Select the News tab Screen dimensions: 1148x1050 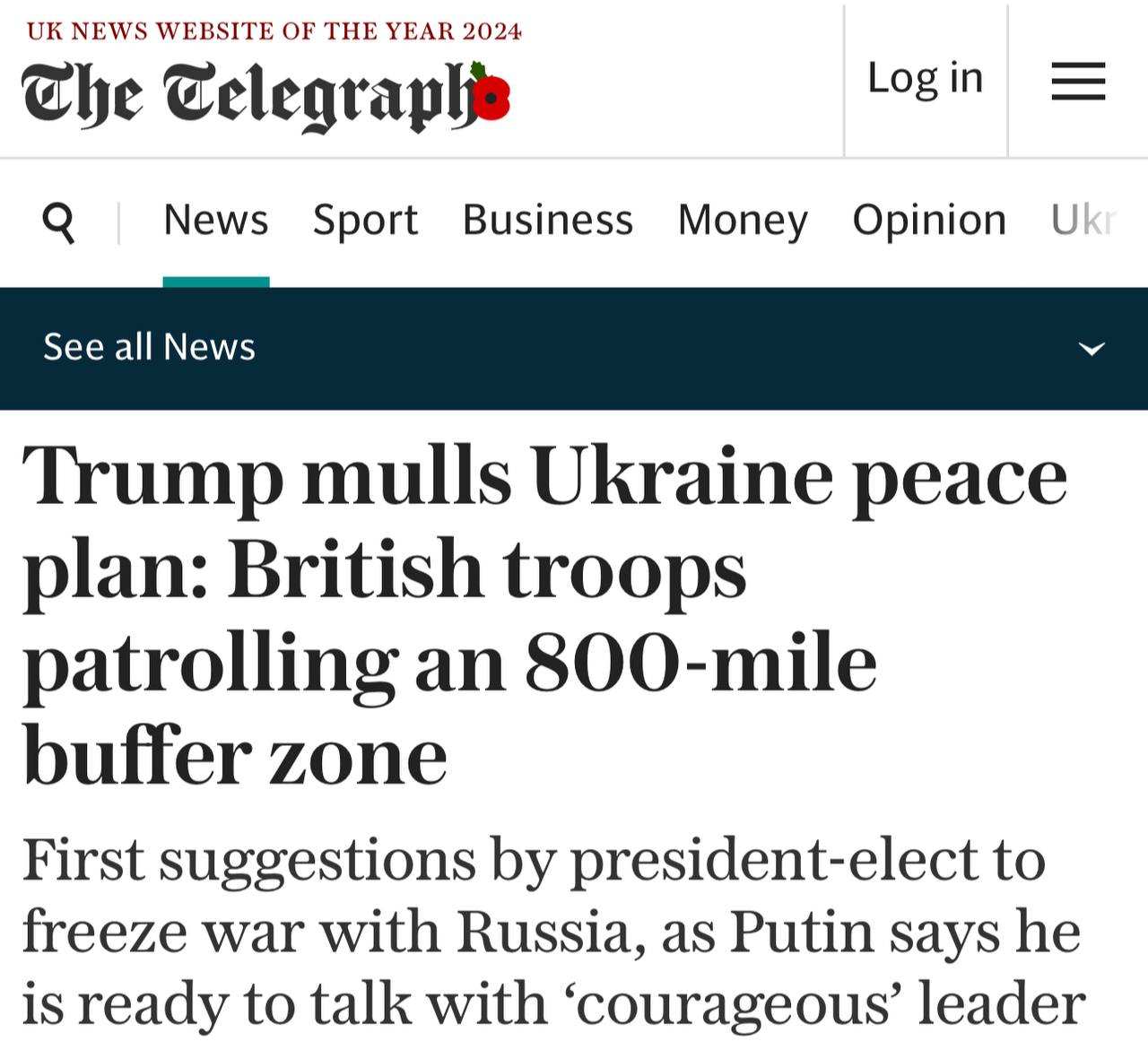tap(216, 221)
